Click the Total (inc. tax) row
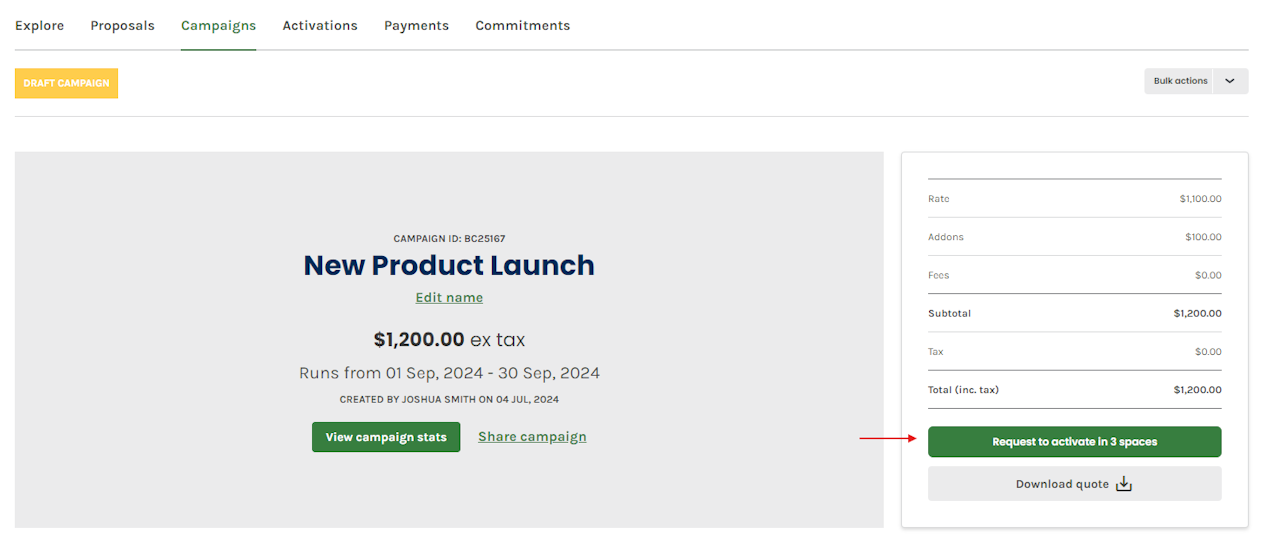This screenshot has height=547, width=1280. point(1074,390)
